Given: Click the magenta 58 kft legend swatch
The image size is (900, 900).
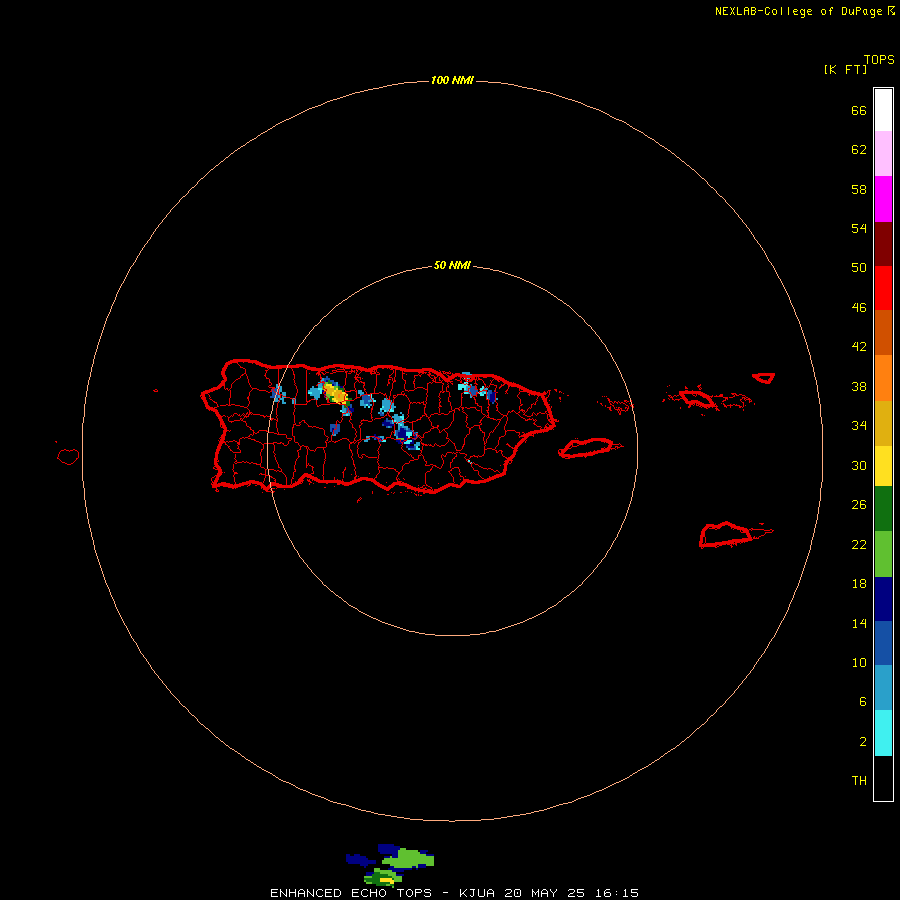Looking at the screenshot, I should [x=883, y=199].
